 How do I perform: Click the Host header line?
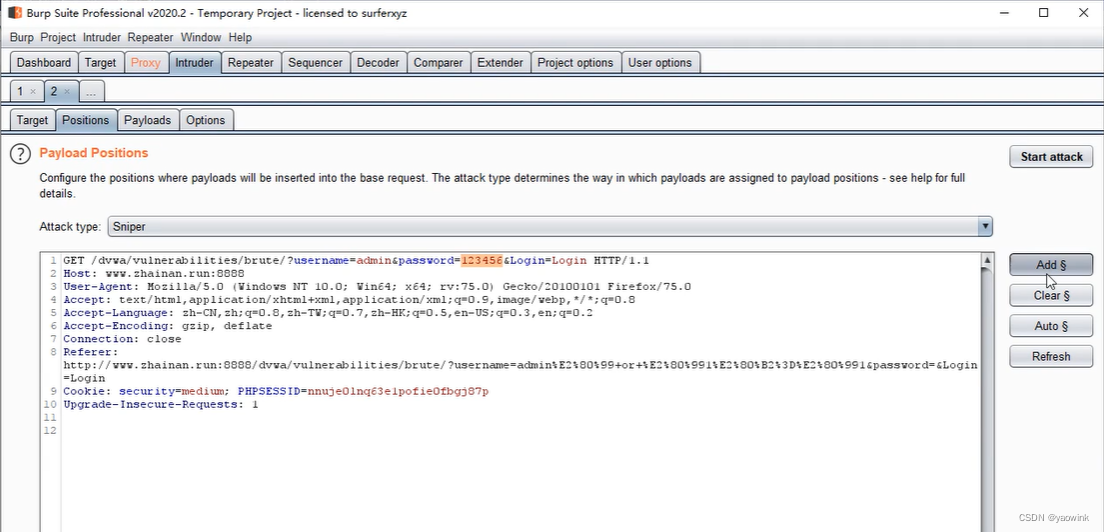coord(153,273)
